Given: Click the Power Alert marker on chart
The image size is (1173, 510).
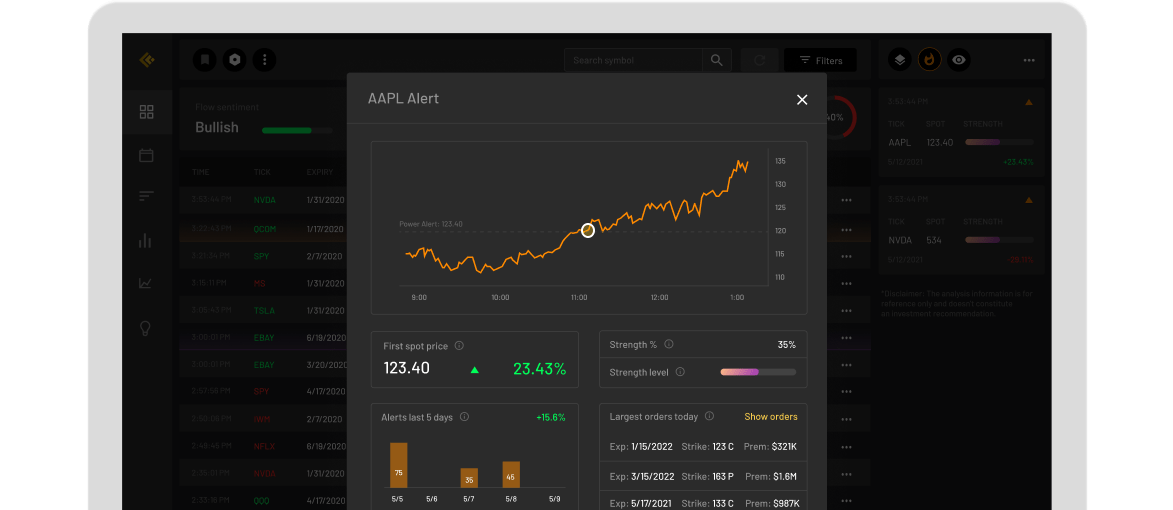Looking at the screenshot, I should tap(588, 231).
